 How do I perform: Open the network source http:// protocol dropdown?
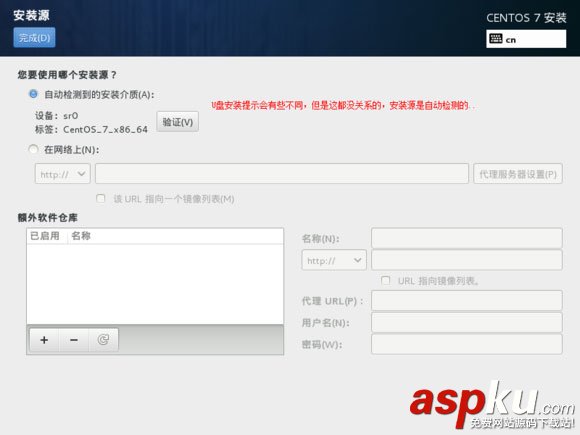(63, 173)
